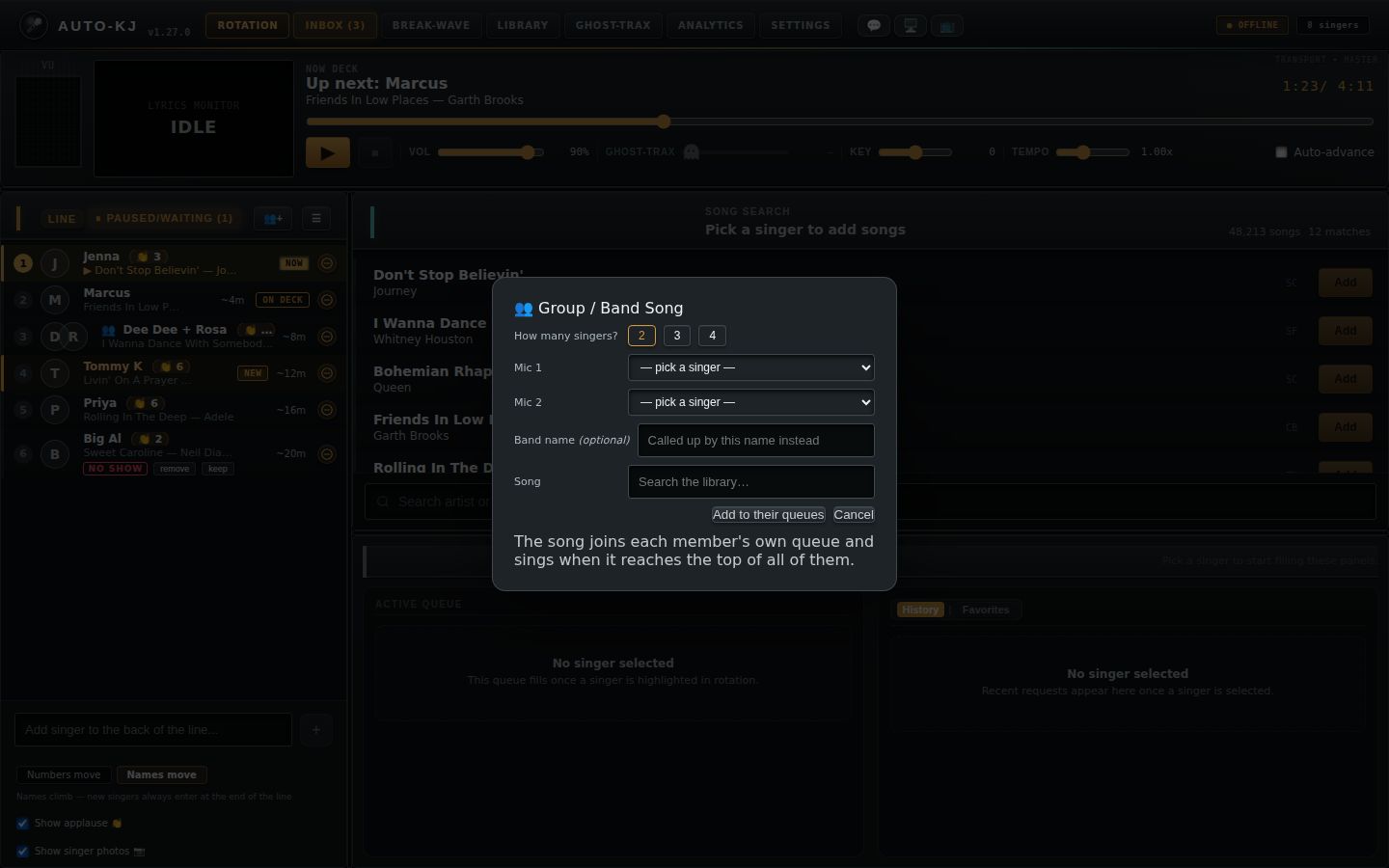The image size is (1389, 868).
Task: Click the circled minus icon on Priya's row
Action: (x=327, y=410)
